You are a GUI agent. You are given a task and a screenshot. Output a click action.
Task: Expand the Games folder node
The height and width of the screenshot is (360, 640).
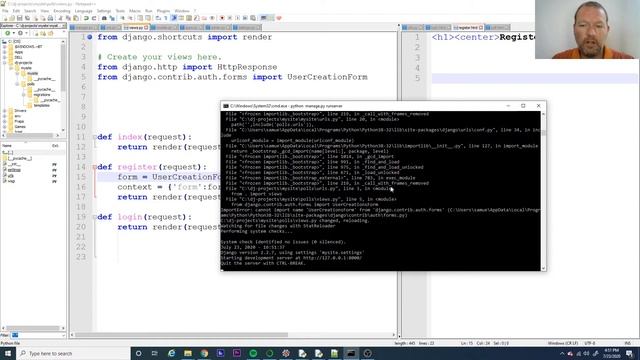[4, 127]
